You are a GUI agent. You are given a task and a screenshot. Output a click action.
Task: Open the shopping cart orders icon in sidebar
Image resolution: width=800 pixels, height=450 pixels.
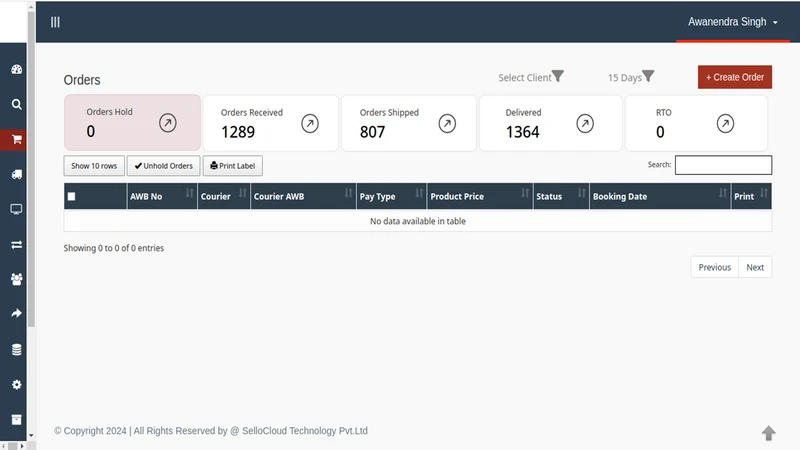pyautogui.click(x=16, y=139)
